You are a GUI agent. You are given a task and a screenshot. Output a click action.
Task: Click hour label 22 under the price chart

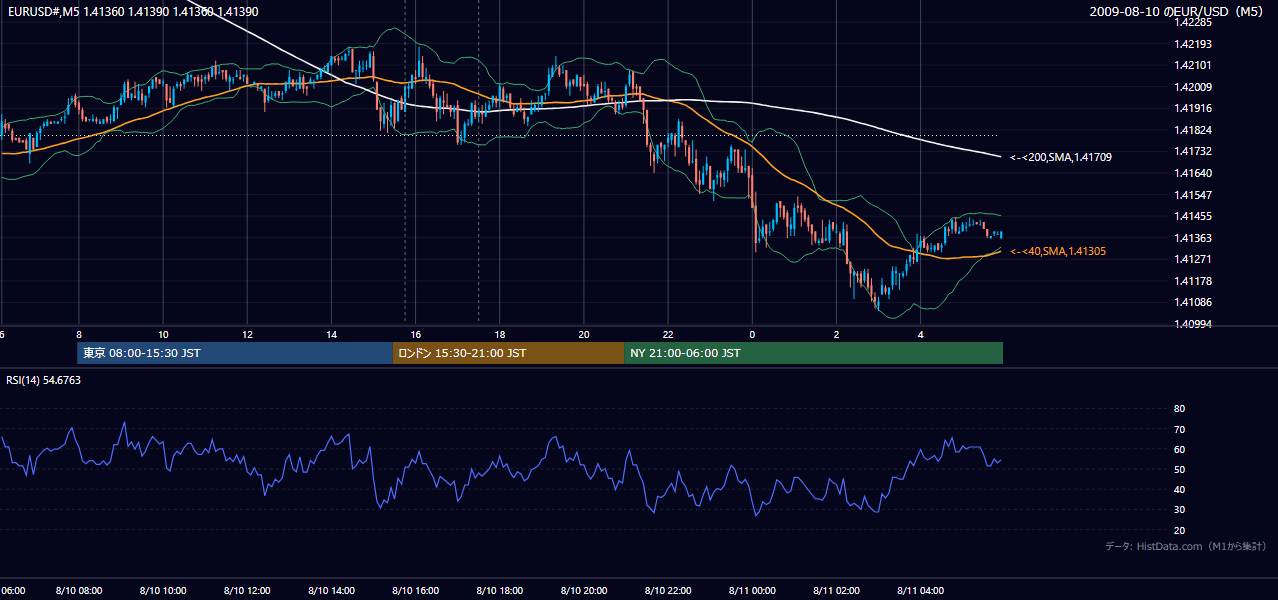click(x=668, y=335)
